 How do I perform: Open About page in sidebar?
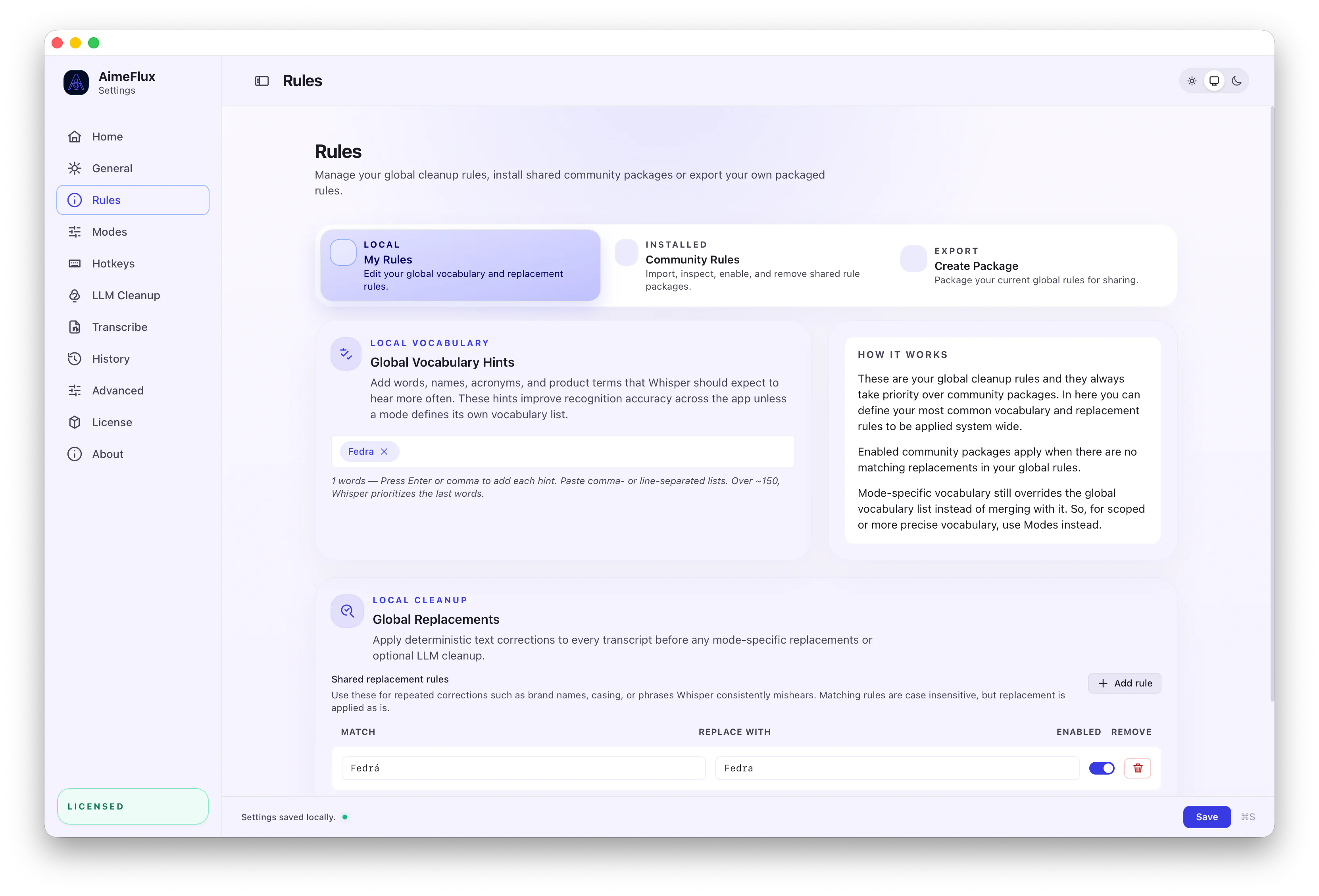[133, 454]
